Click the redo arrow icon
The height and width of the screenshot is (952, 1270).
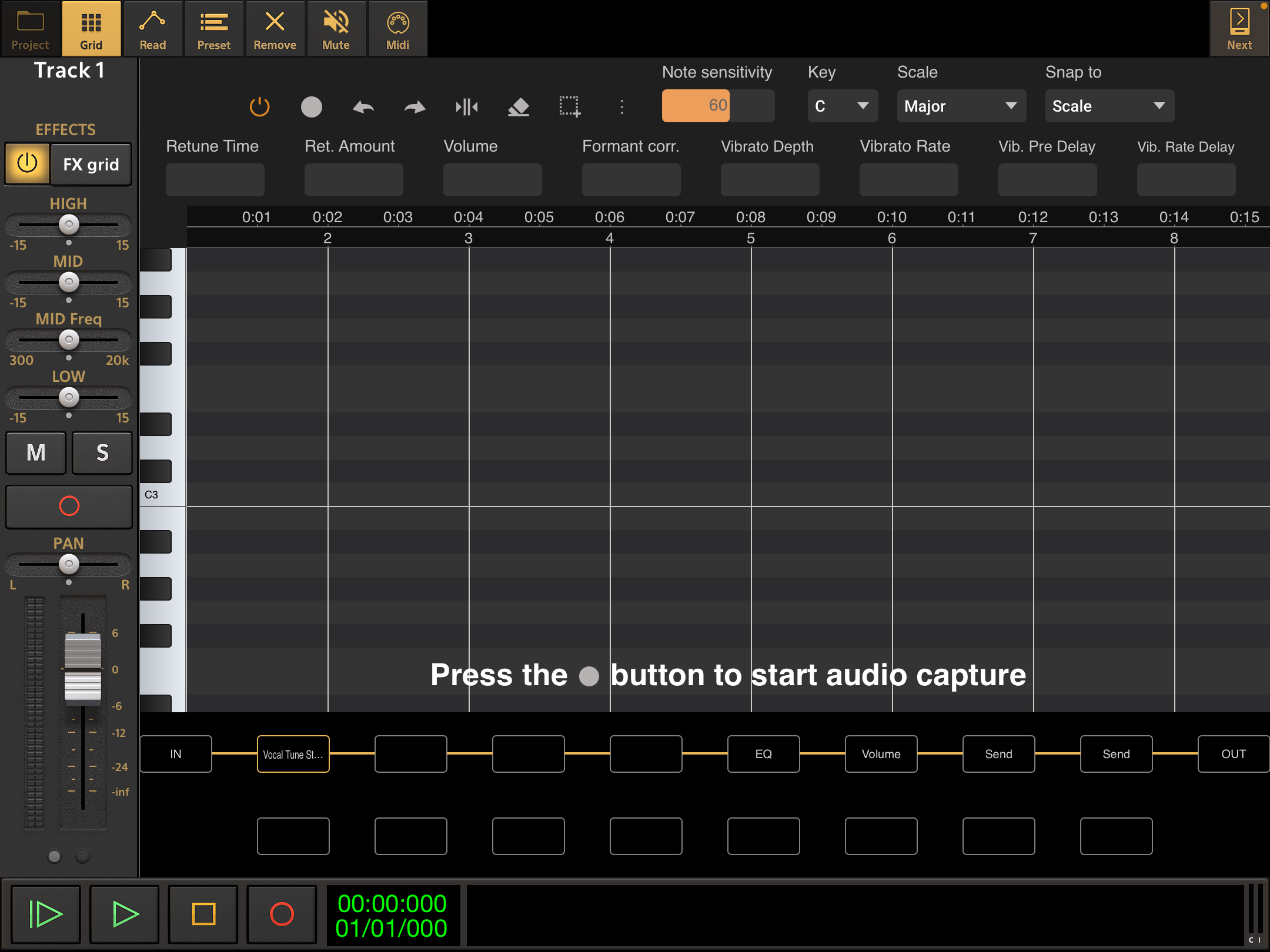415,107
